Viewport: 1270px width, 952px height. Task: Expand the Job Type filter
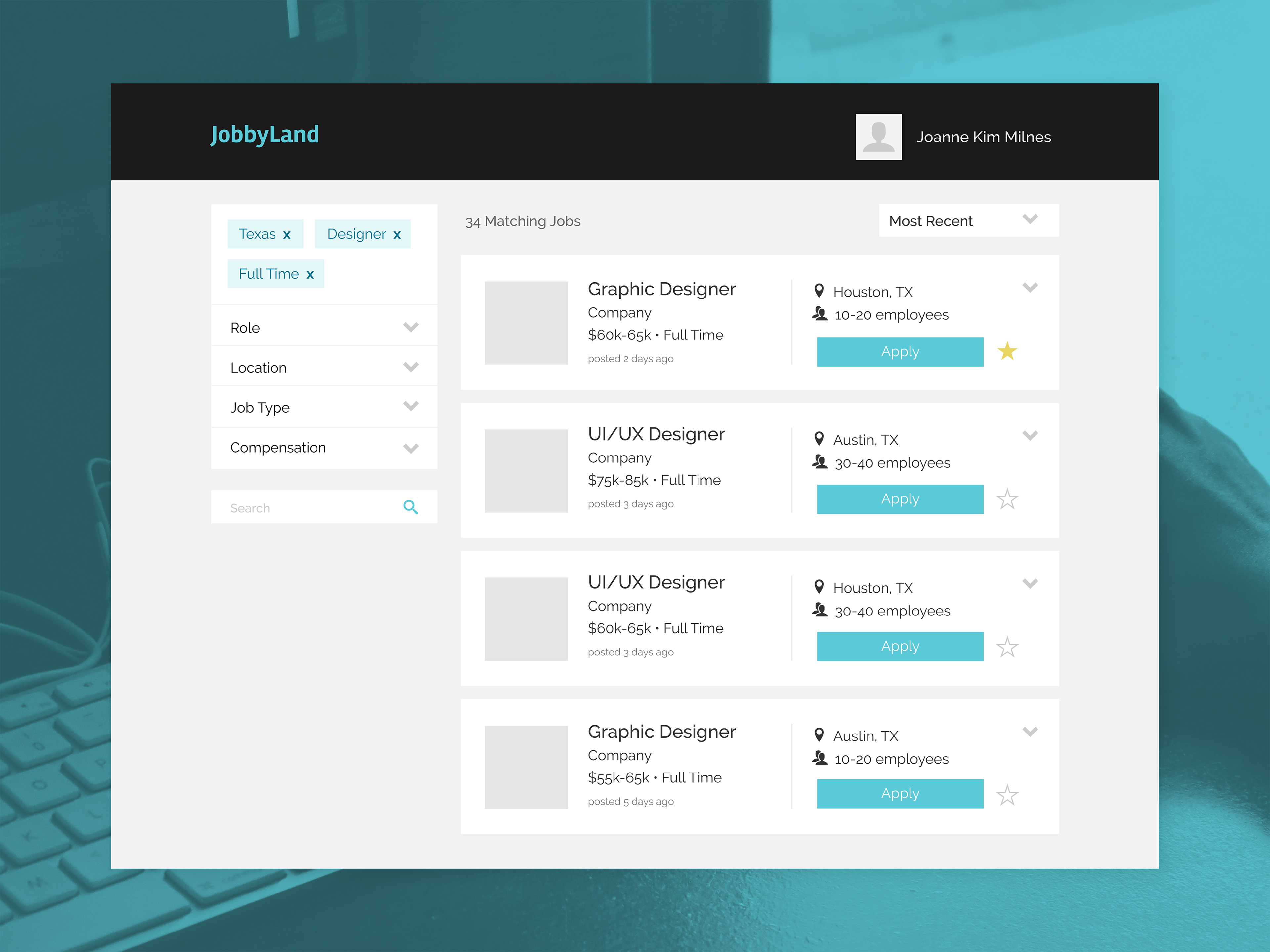click(x=324, y=407)
